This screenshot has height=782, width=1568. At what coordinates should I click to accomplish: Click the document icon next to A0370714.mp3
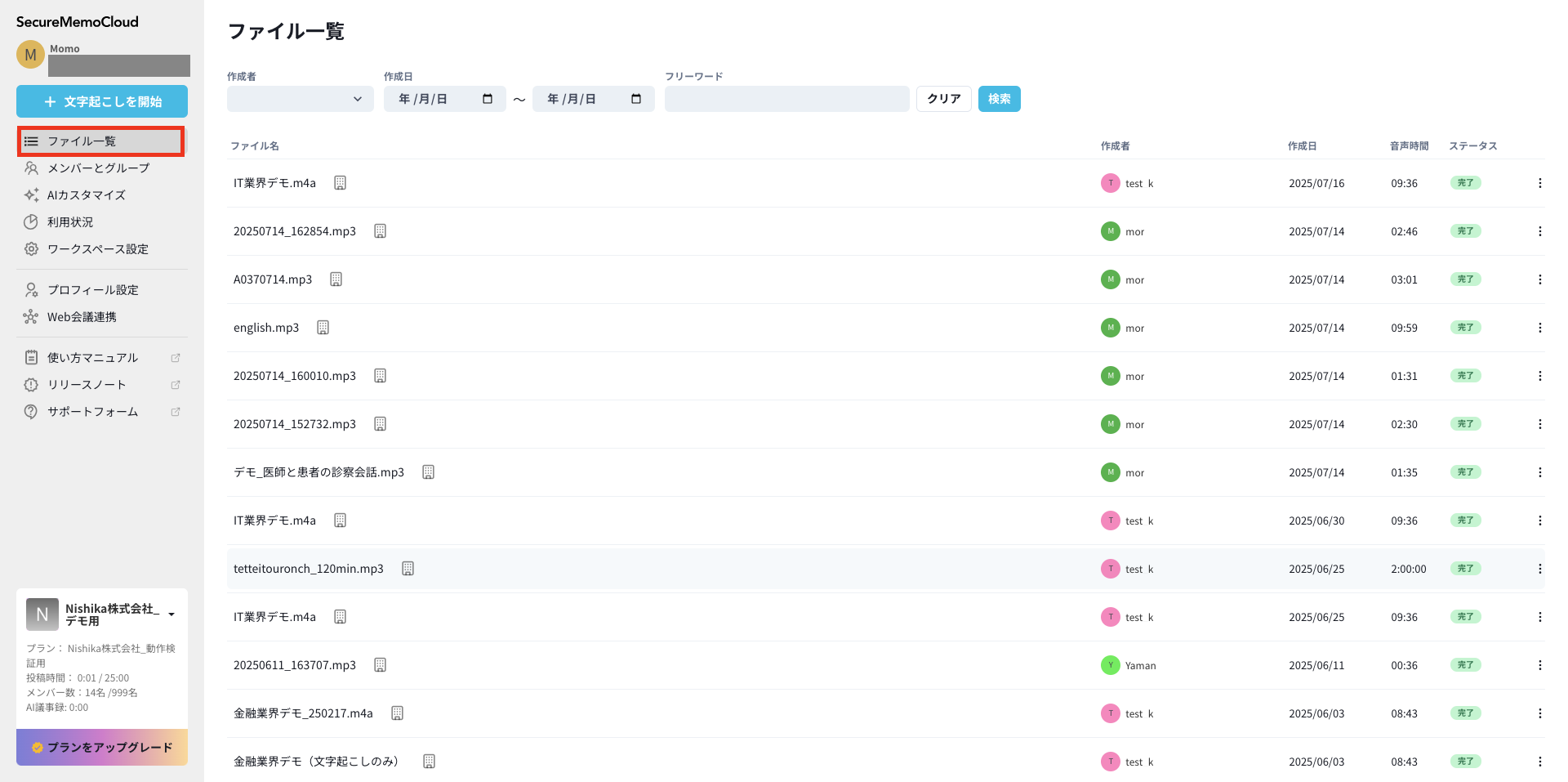click(336, 279)
